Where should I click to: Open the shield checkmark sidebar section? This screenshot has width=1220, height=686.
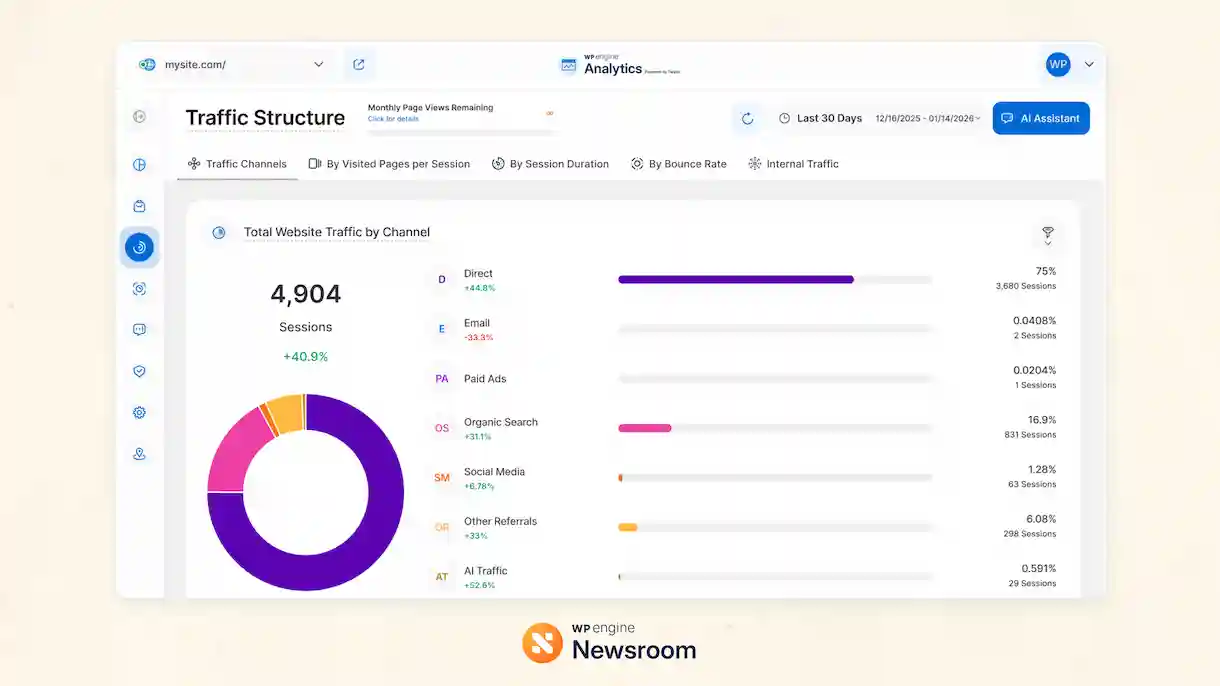point(139,370)
